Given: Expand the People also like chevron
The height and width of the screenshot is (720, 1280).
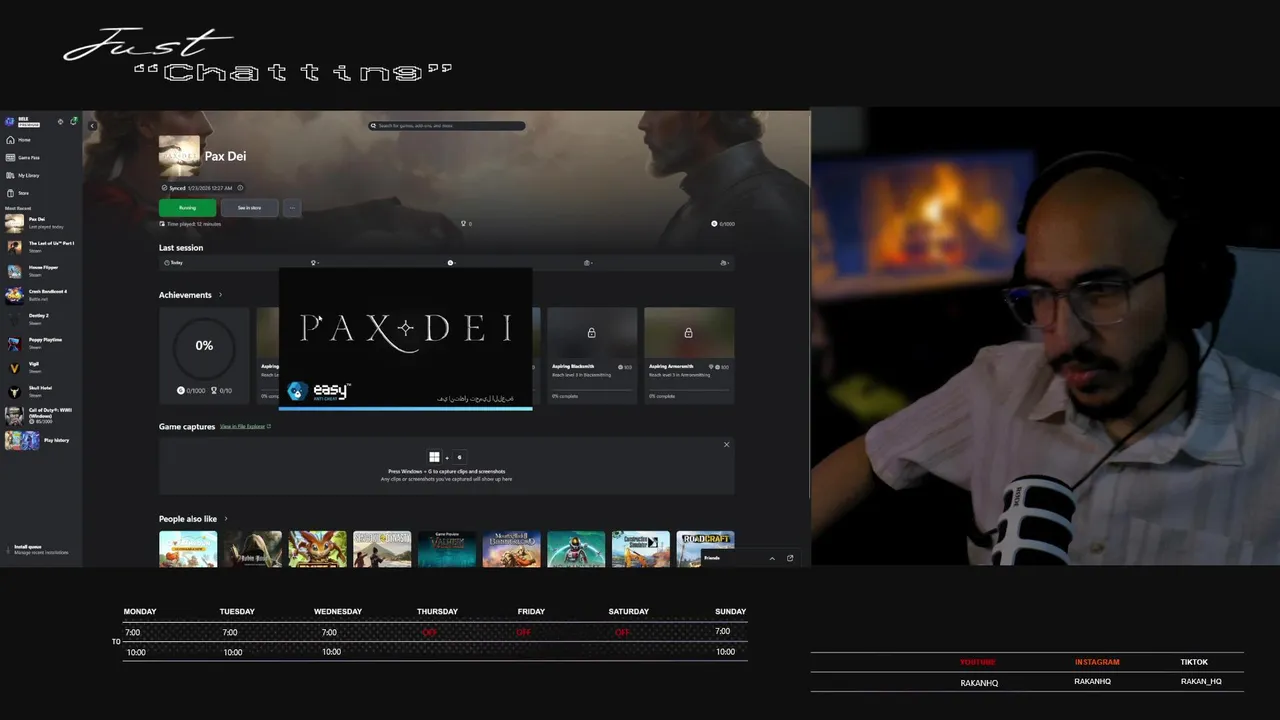Looking at the screenshot, I should click(226, 519).
